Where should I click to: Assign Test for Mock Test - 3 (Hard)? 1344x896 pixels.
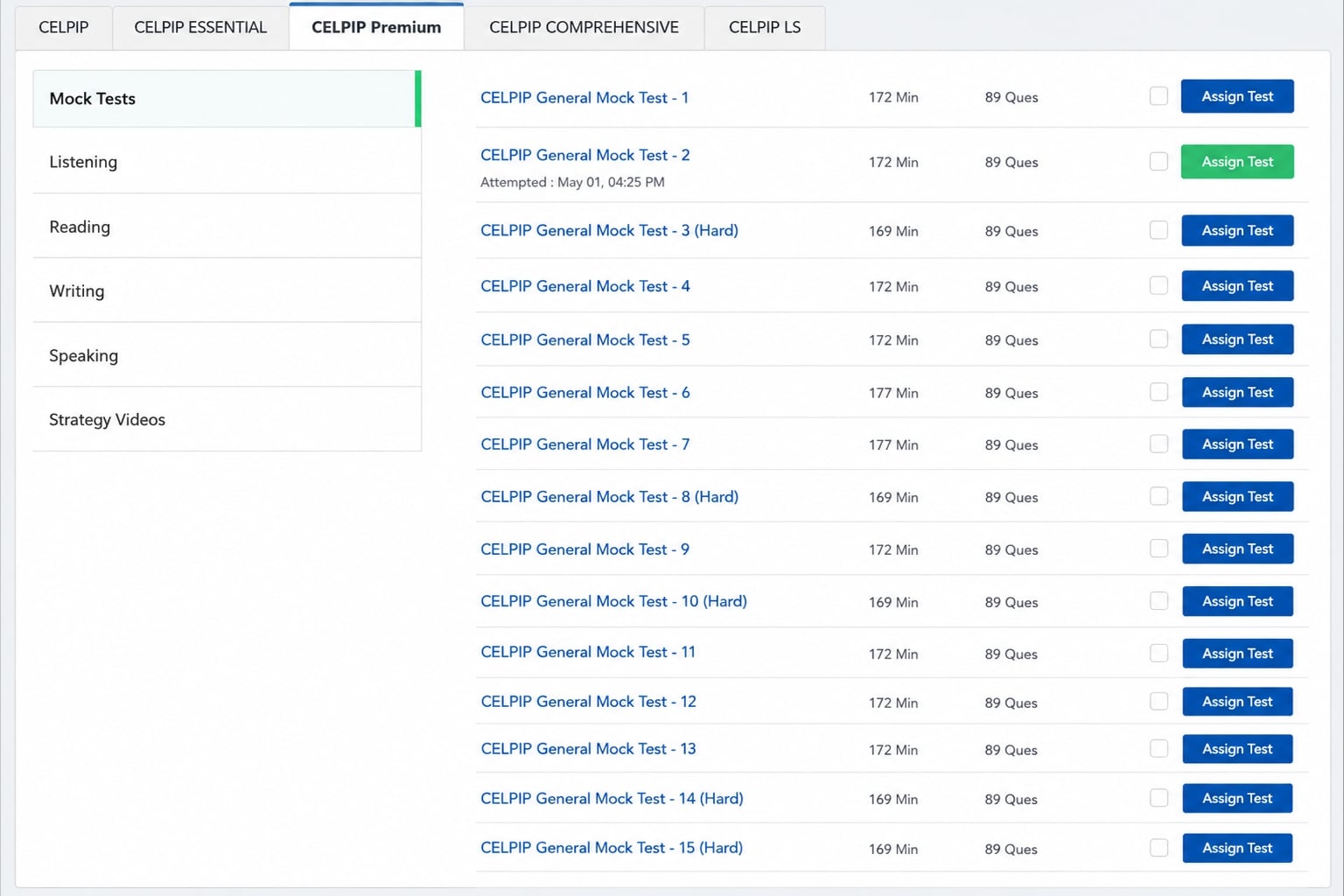[x=1237, y=230]
